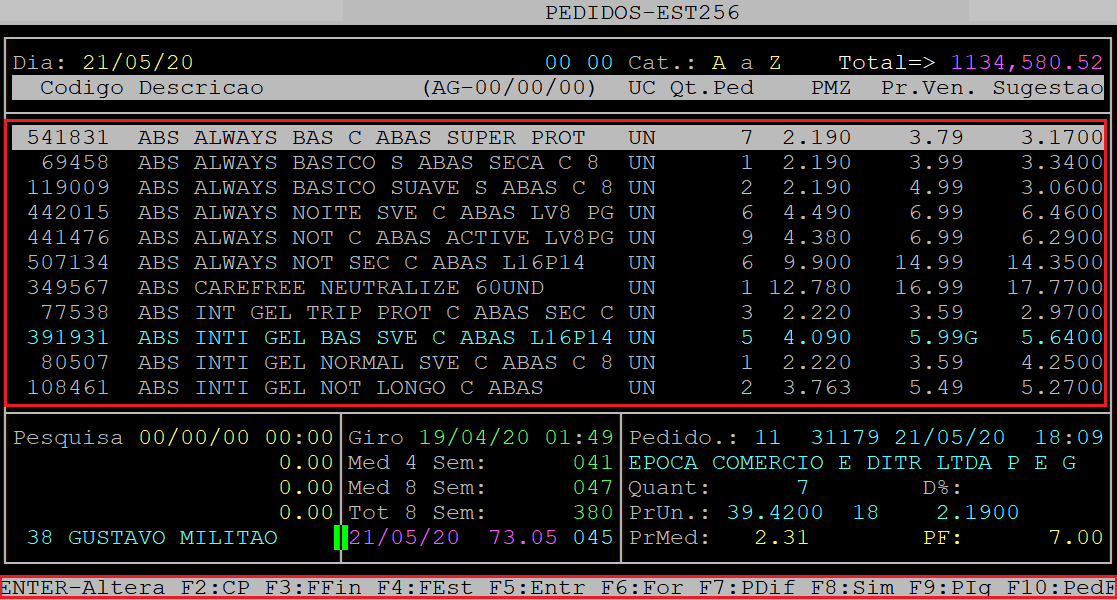Image resolution: width=1117 pixels, height=600 pixels.
Task: Click the Total value 1134,580.52
Action: [1026, 62]
